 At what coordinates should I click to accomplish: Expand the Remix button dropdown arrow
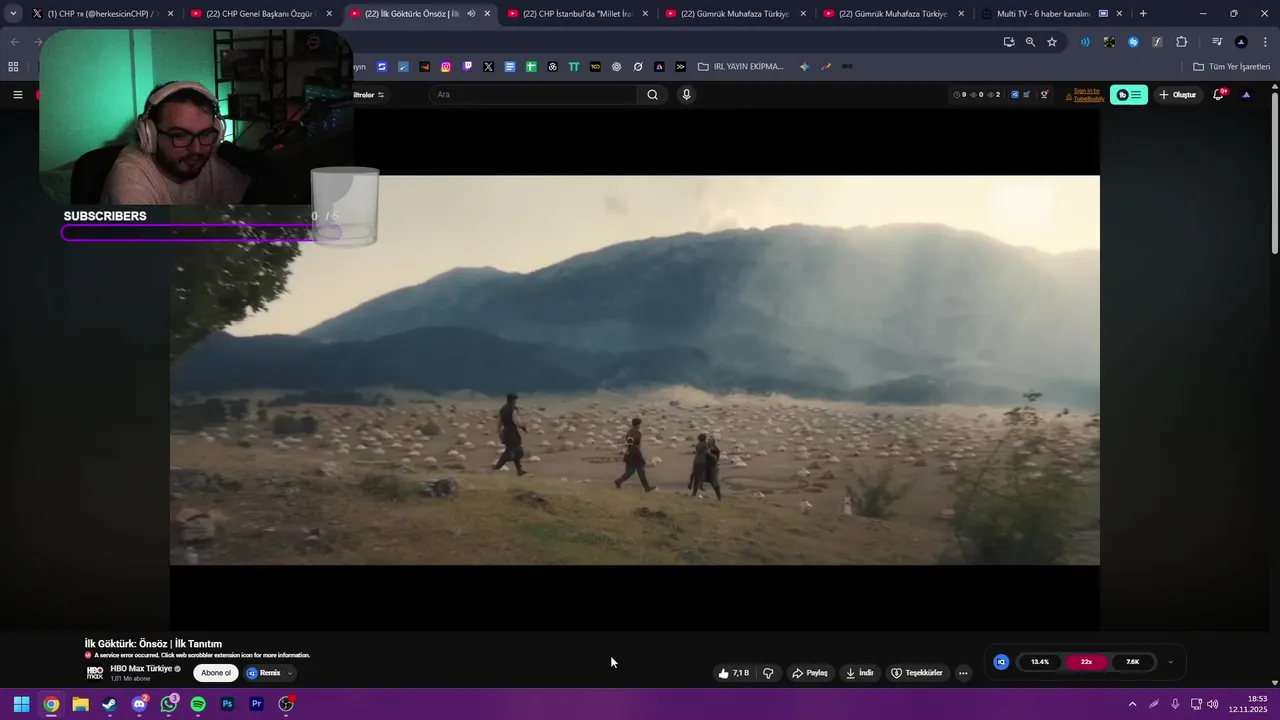tap(290, 673)
